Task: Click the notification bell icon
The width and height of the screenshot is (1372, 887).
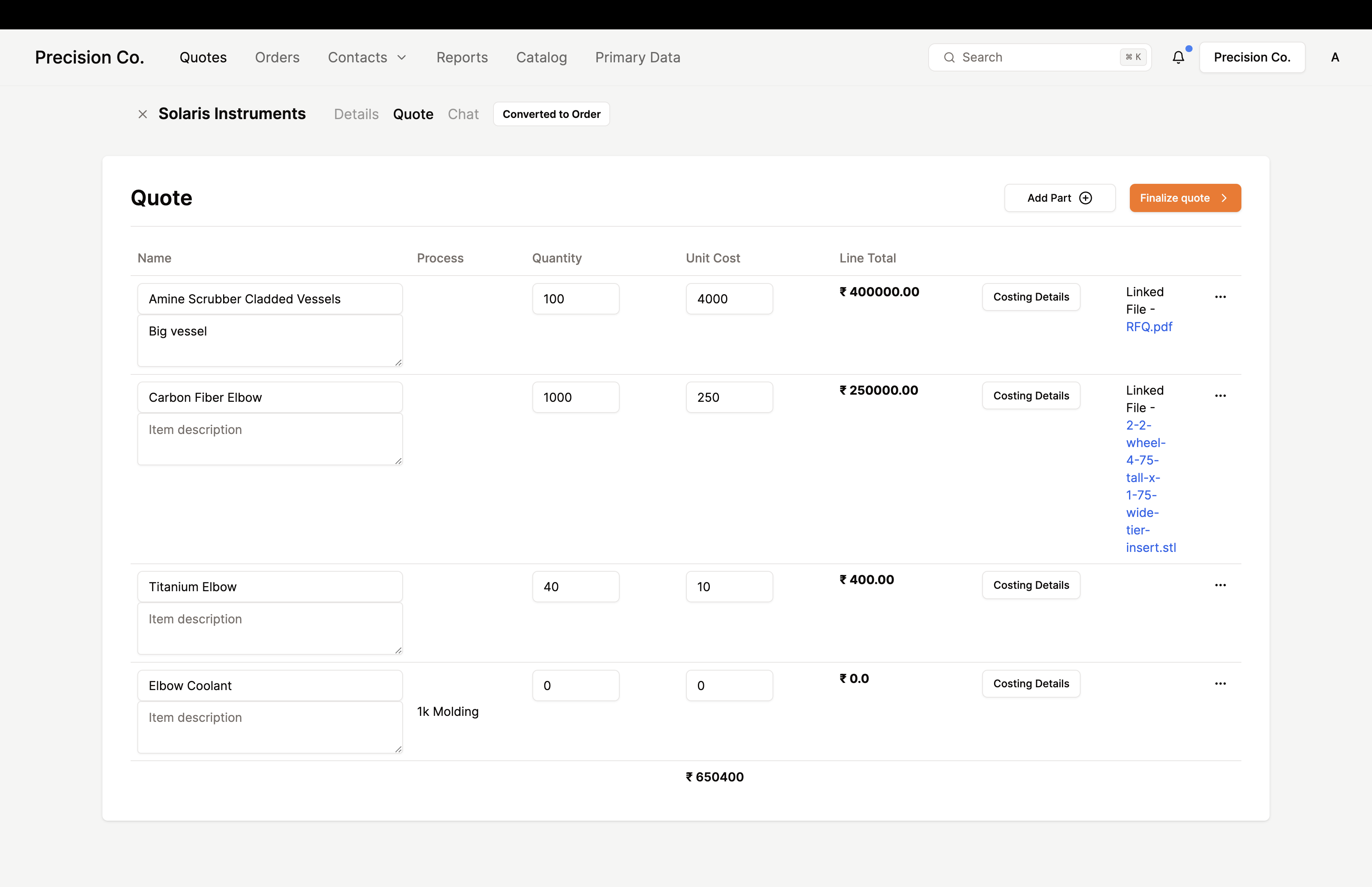Action: pos(1178,58)
